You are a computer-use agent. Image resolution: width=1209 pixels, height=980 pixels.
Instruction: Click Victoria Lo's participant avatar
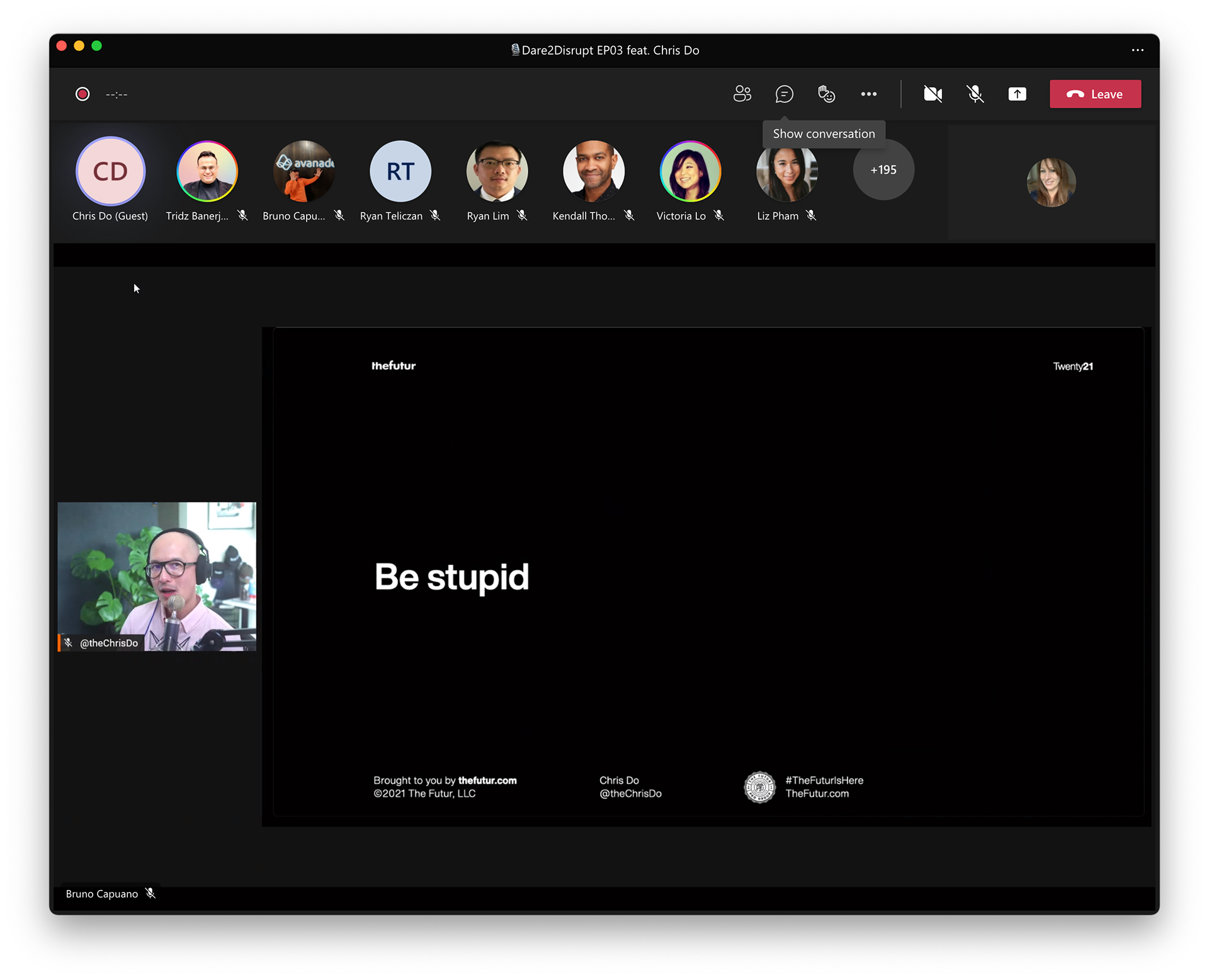pyautogui.click(x=690, y=171)
